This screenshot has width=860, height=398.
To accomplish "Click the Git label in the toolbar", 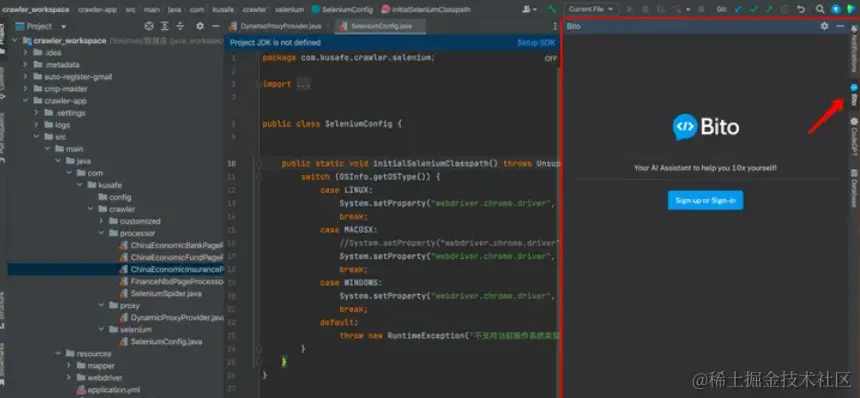I will click(x=721, y=9).
